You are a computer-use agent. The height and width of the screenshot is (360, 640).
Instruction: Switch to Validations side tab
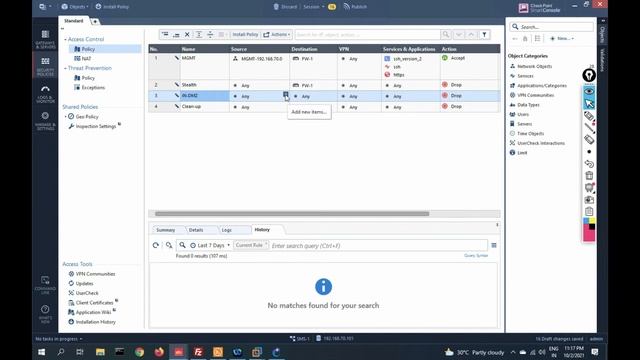coord(602,60)
